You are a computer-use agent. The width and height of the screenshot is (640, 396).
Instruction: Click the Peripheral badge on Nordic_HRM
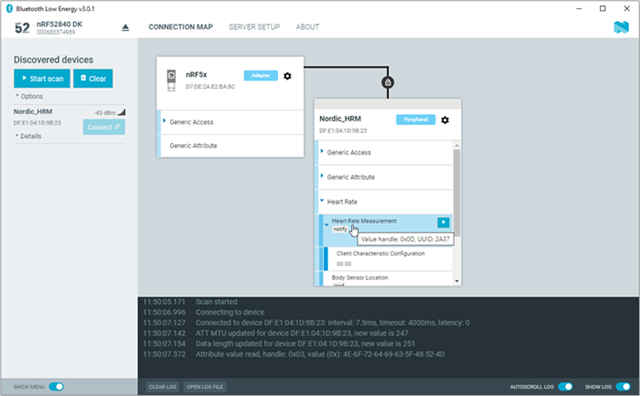click(x=416, y=120)
